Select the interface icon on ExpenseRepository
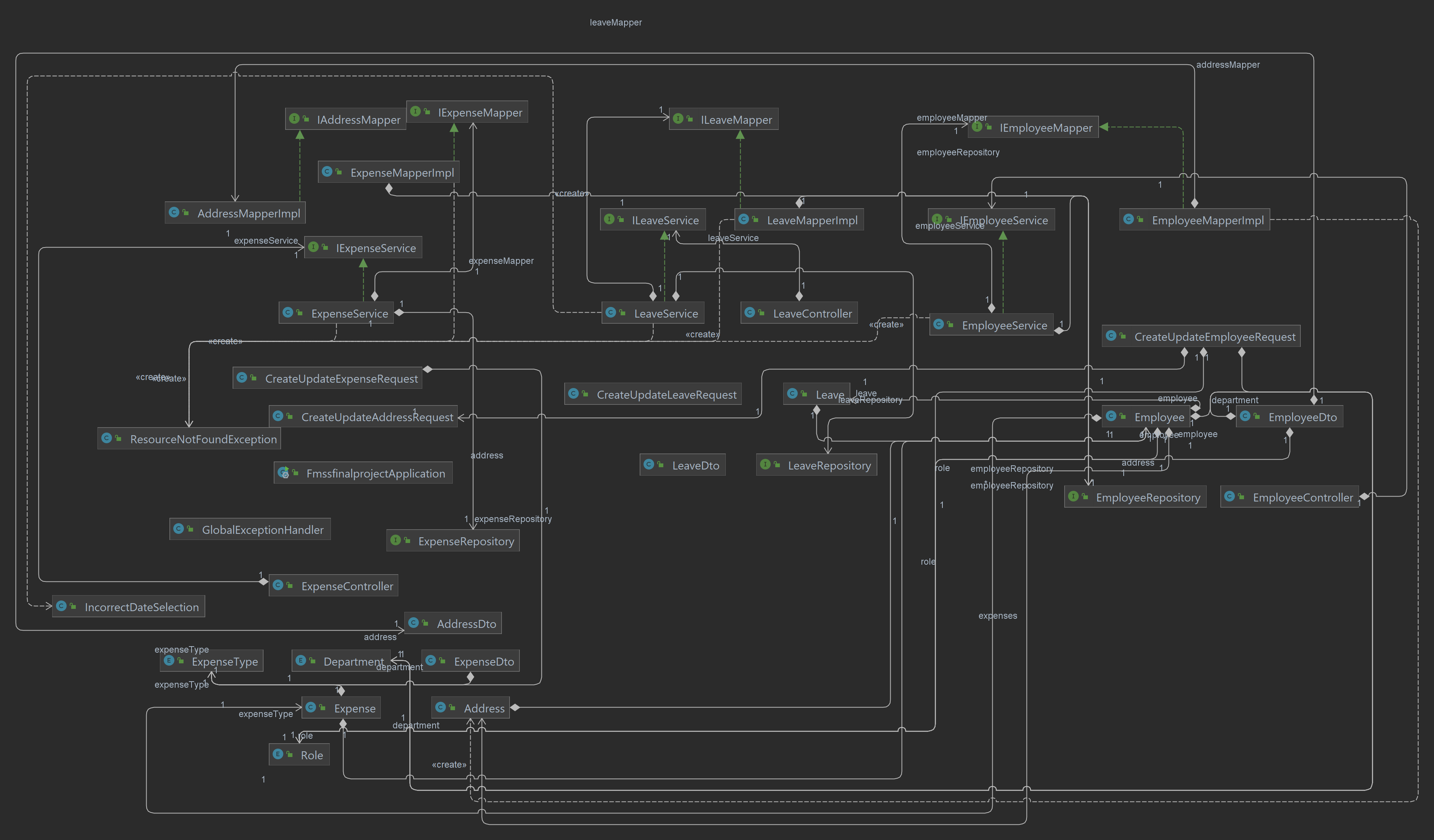The width and height of the screenshot is (1434, 840). [396, 541]
